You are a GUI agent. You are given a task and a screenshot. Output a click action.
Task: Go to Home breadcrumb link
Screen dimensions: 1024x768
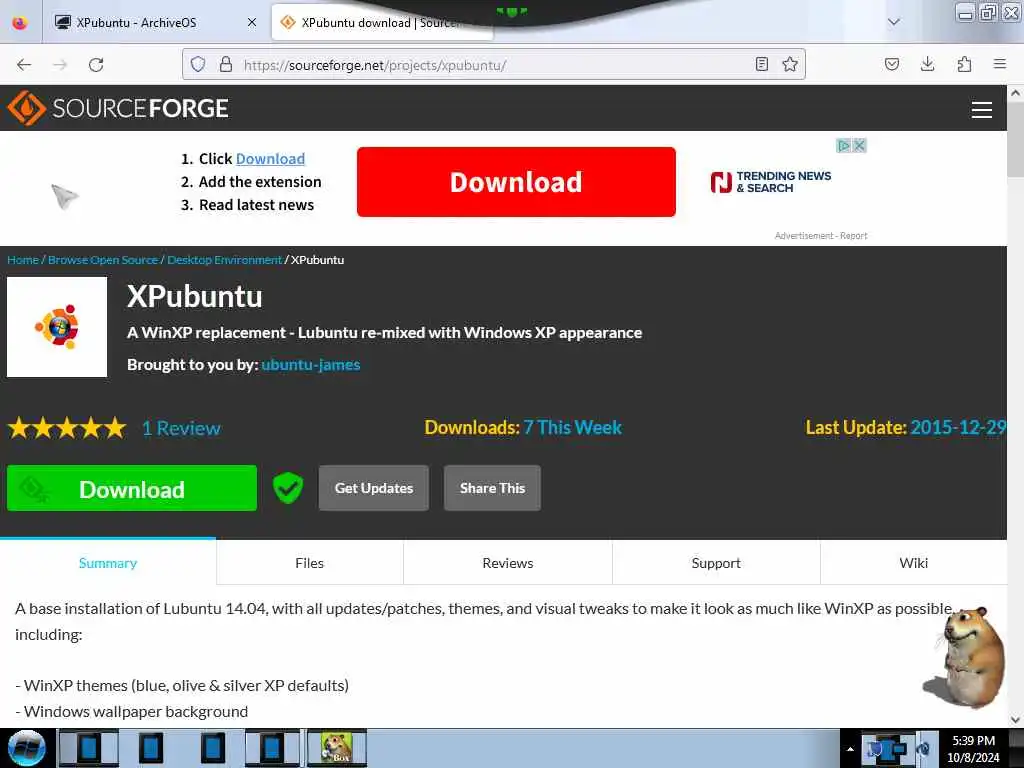tap(23, 260)
